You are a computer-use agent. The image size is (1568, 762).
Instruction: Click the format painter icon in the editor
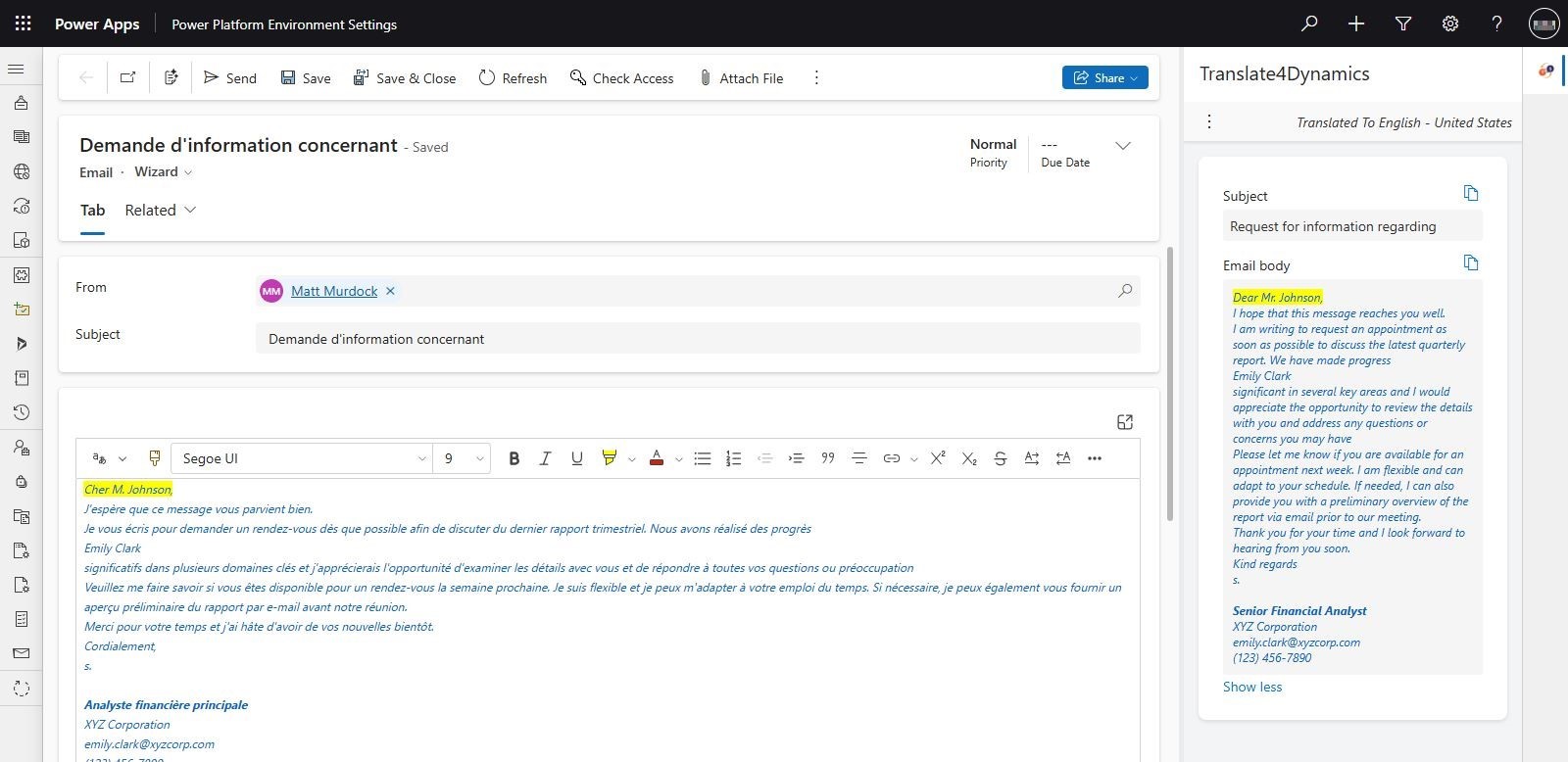click(154, 458)
